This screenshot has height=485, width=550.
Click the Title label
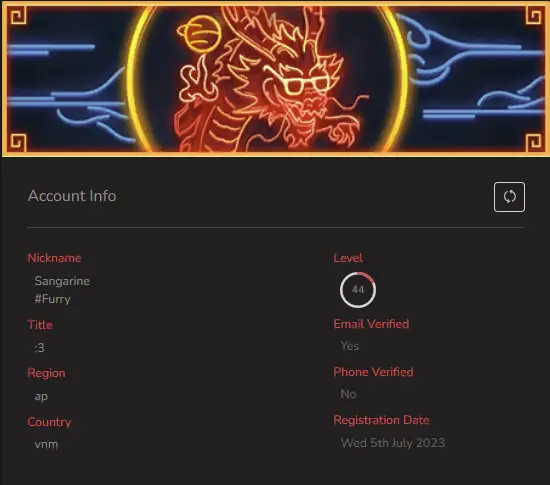point(40,324)
